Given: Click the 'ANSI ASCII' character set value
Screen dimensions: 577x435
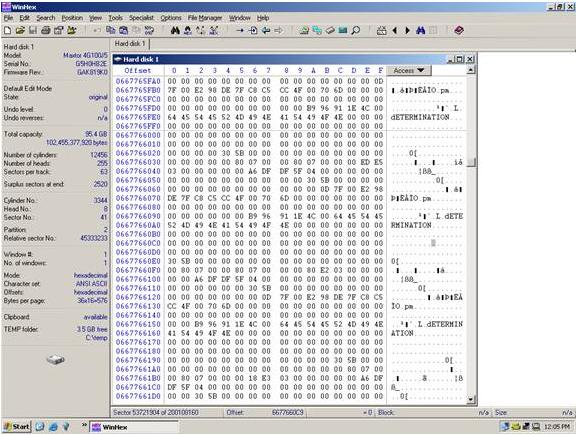Looking at the screenshot, I should [92, 284].
